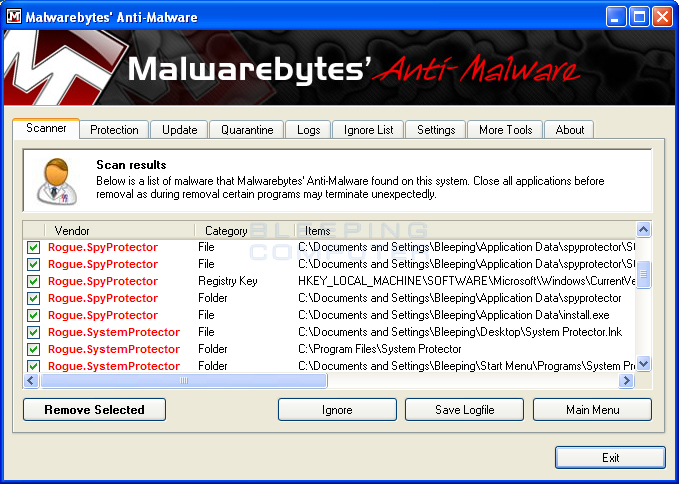The width and height of the screenshot is (679, 484).
Task: Uncheck the spyprotector Folder row checkbox
Action: pyautogui.click(x=33, y=298)
